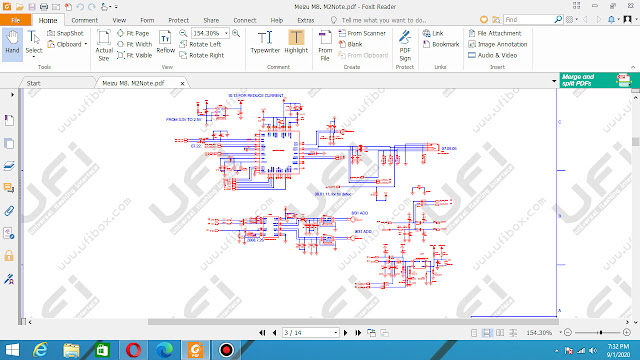The width and height of the screenshot is (640, 360).
Task: Create PDF From File
Action: [x=325, y=45]
